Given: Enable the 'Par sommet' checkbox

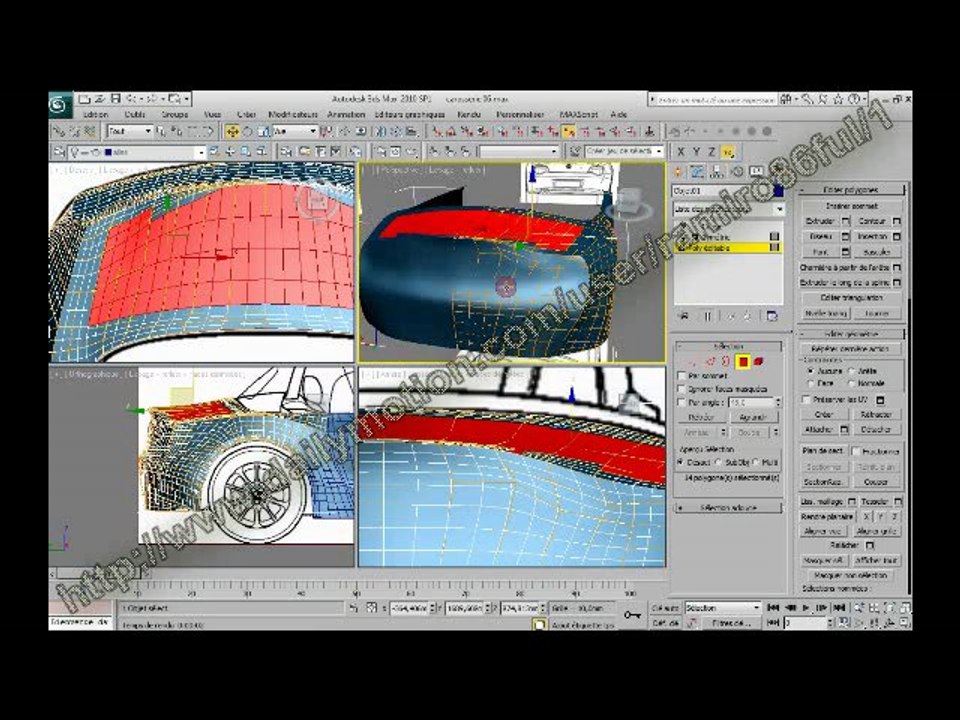Looking at the screenshot, I should click(681, 375).
